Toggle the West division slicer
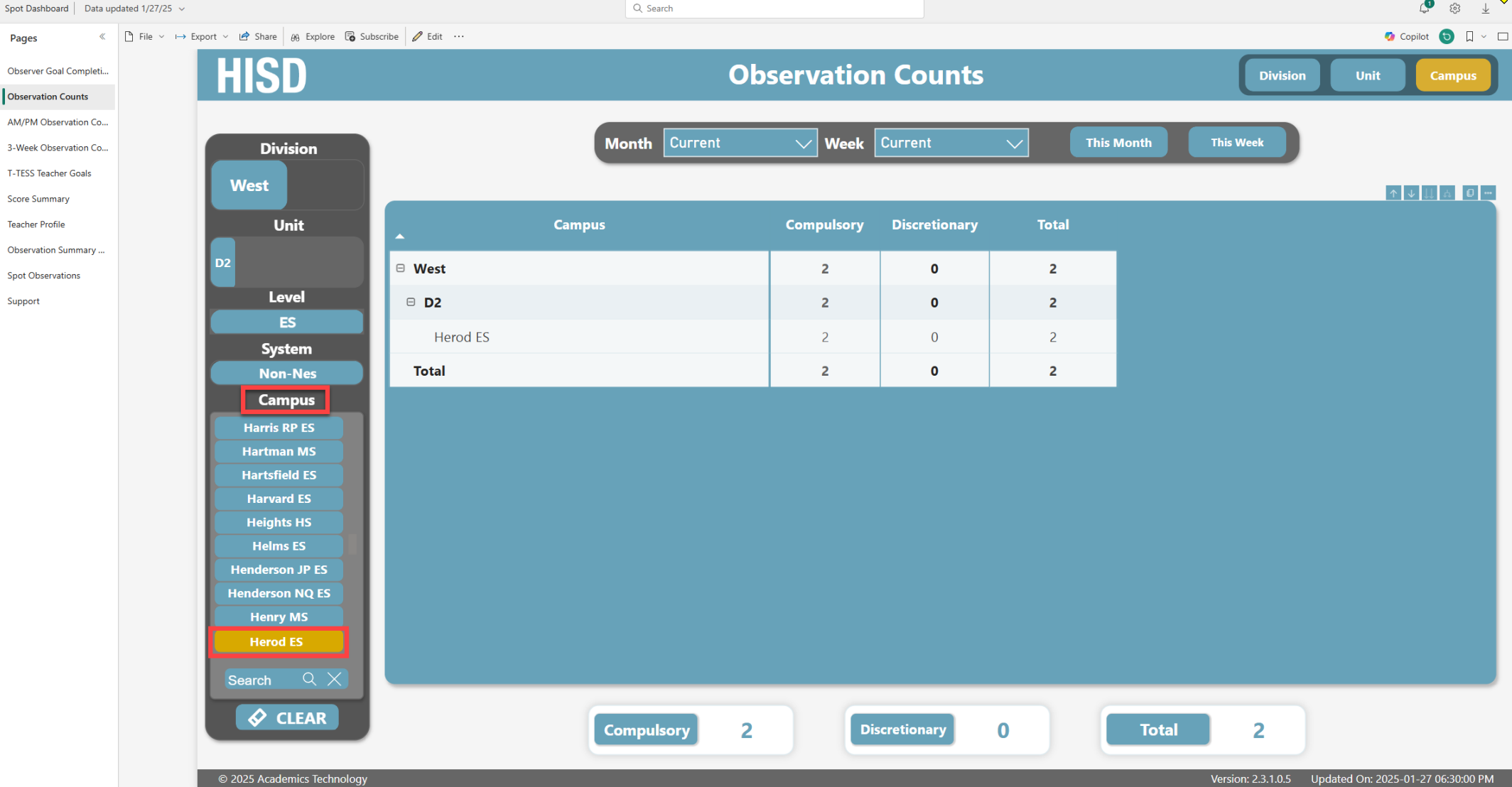The width and height of the screenshot is (1512, 787). [x=249, y=185]
